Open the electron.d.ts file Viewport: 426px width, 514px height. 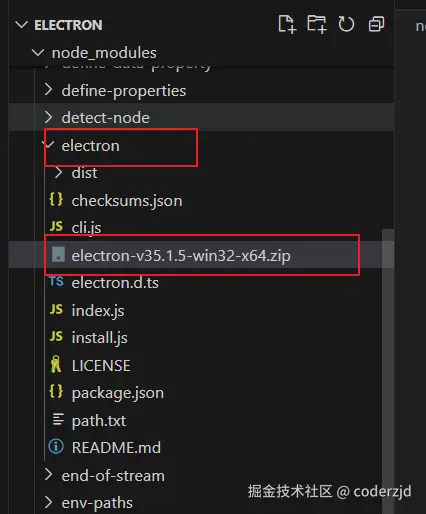tap(115, 283)
